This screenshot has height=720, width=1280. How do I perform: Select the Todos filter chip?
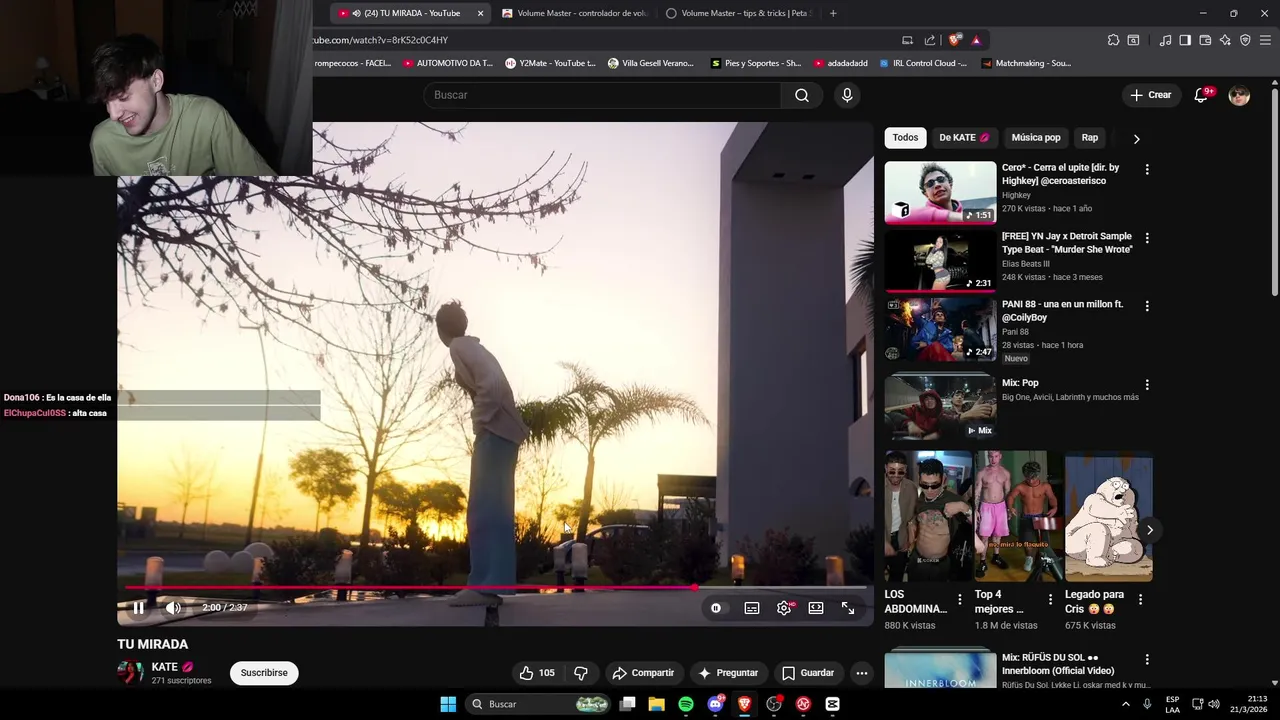[905, 138]
